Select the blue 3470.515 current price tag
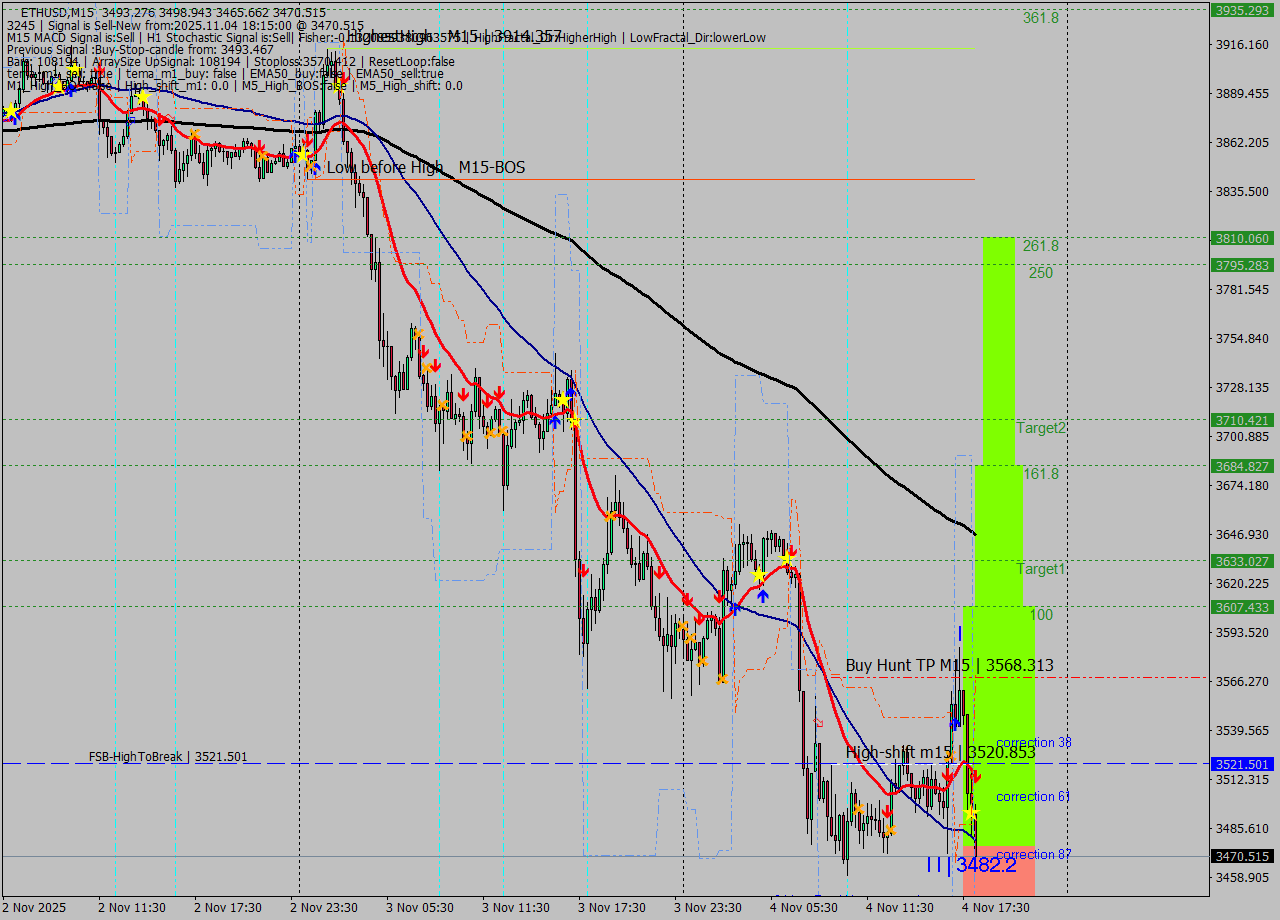The height and width of the screenshot is (920, 1280). click(x=1242, y=855)
